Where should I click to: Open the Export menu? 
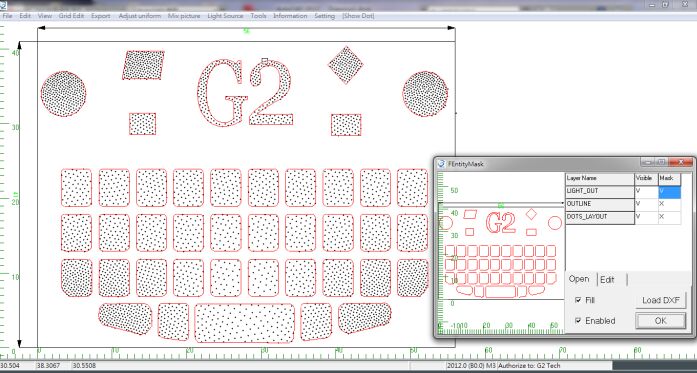click(x=100, y=16)
